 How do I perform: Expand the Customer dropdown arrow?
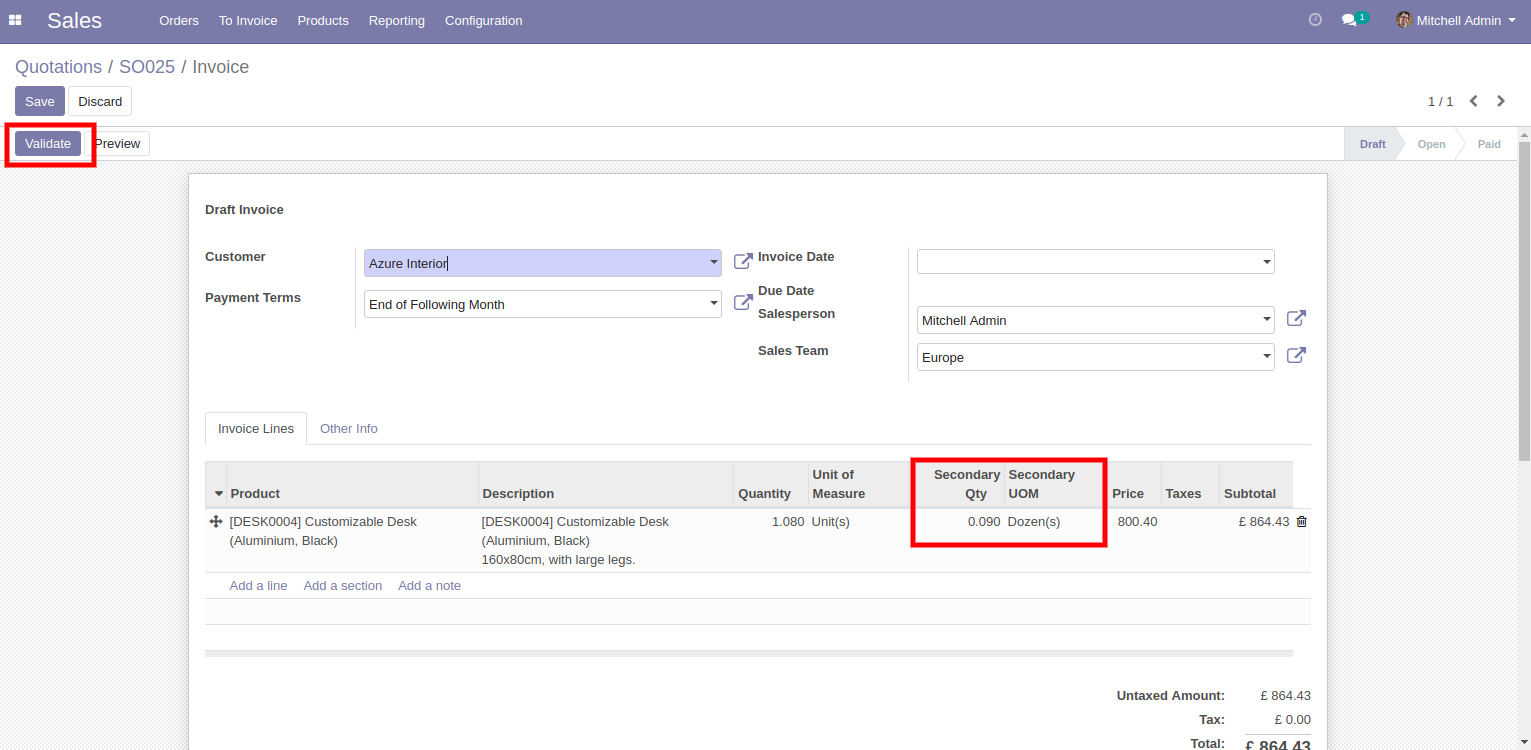[x=713, y=263]
